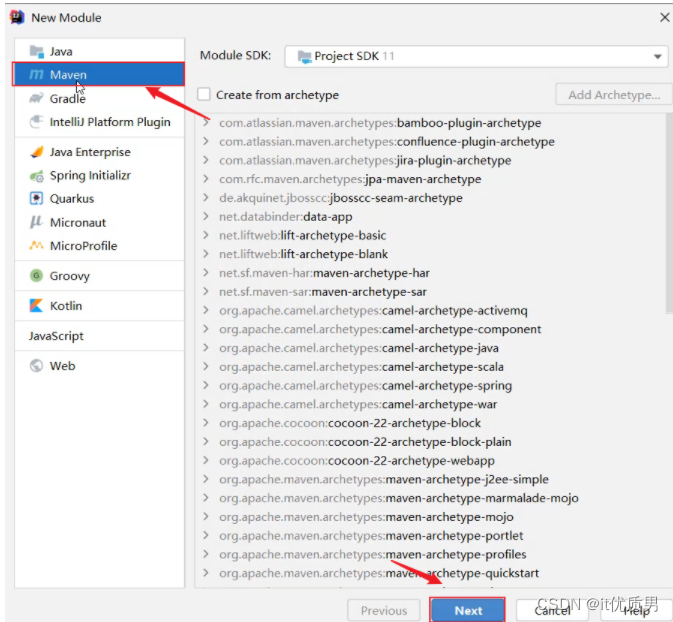Expand maven-archetype-har entry
Viewport: 673px width, 622px height.
206,273
